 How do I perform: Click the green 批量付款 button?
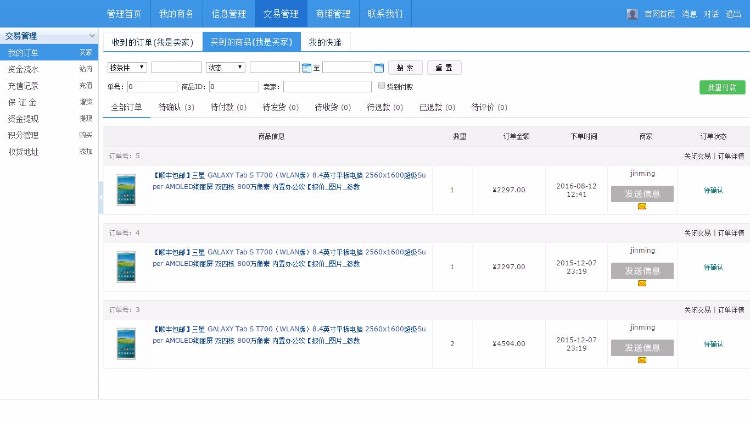[x=722, y=87]
